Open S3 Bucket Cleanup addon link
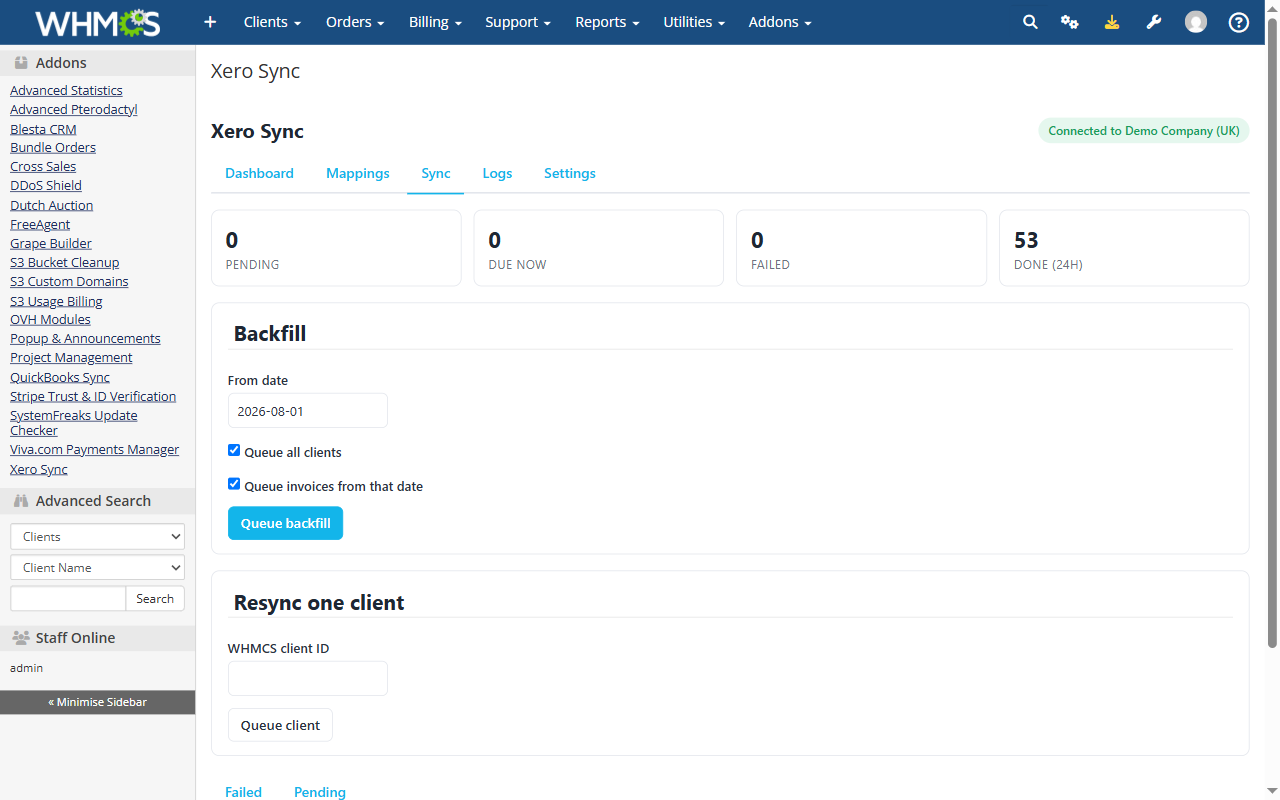The image size is (1280, 800). coord(65,262)
